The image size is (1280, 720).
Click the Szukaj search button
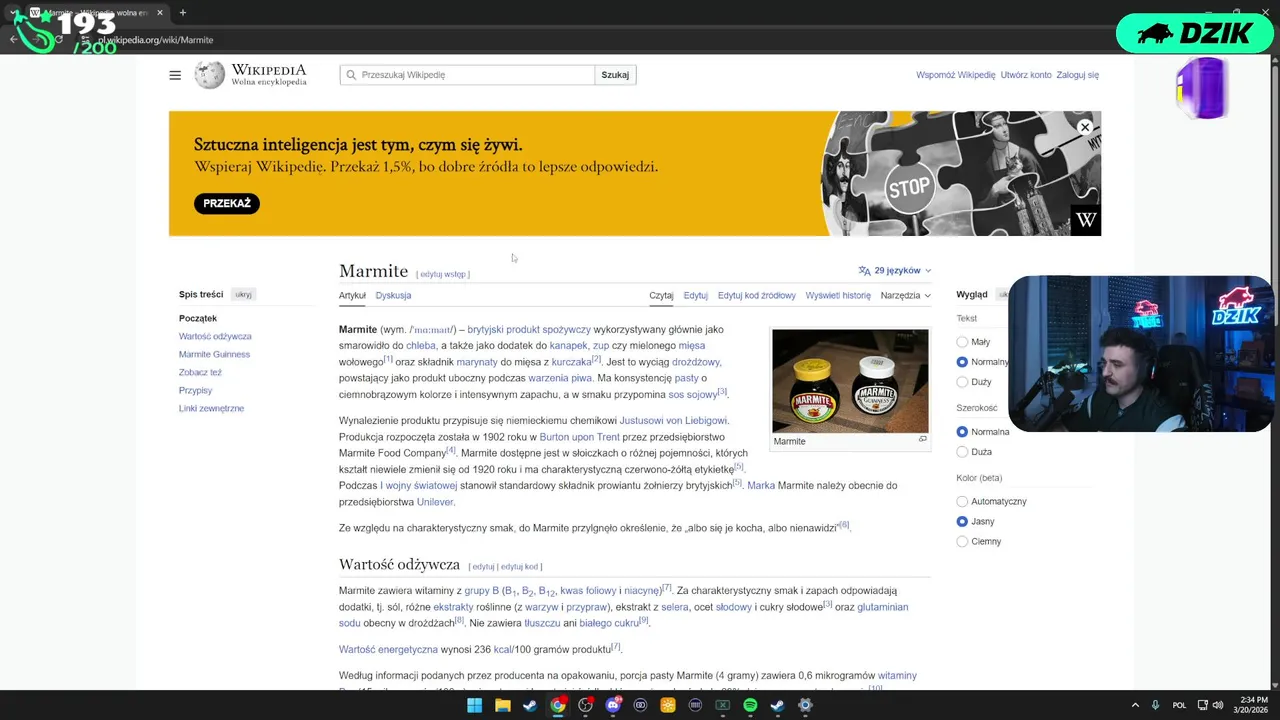pos(615,75)
